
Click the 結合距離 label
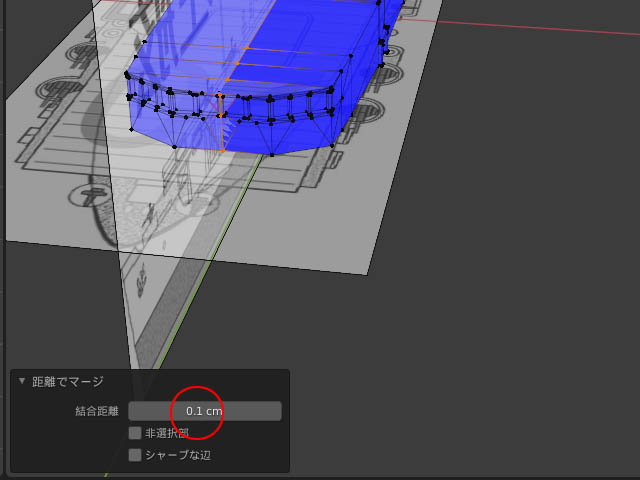click(x=97, y=411)
